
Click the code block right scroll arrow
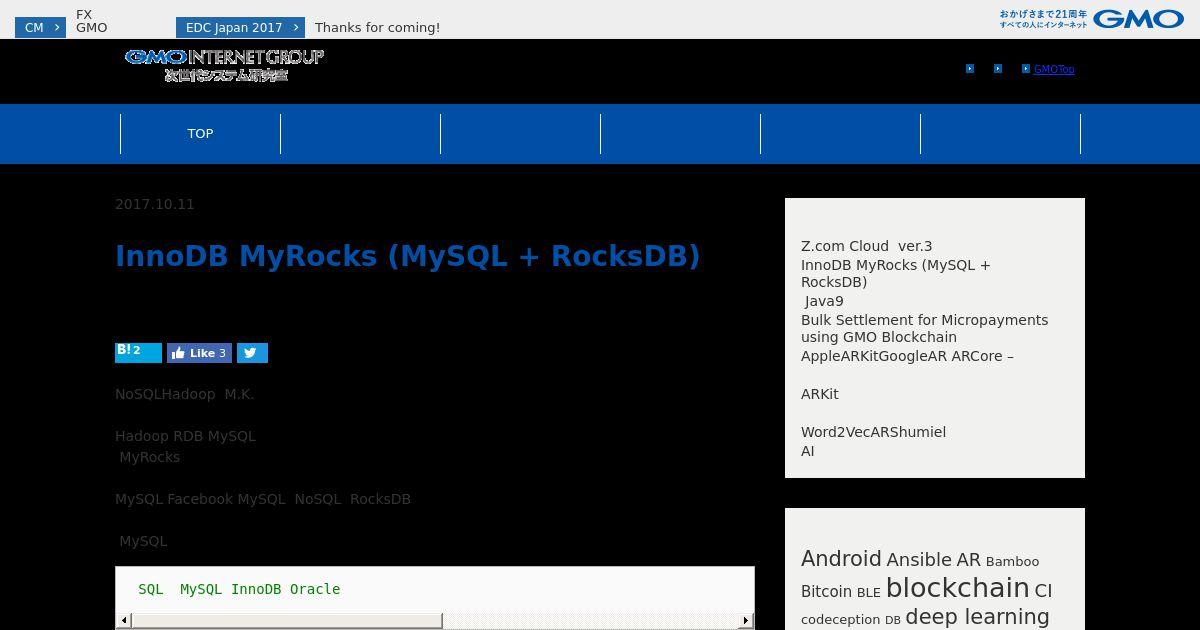[746, 621]
